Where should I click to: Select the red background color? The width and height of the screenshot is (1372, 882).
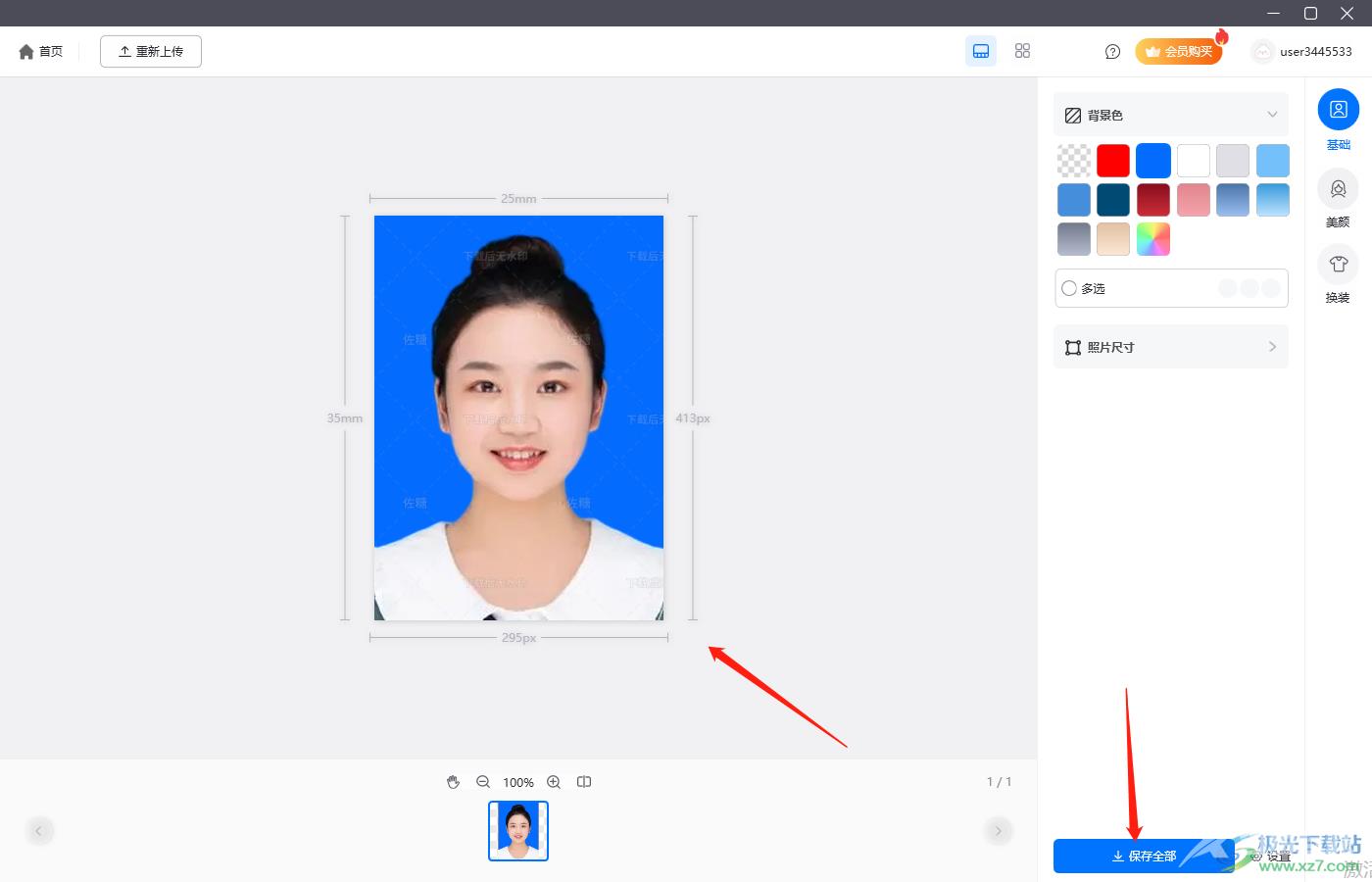click(x=1113, y=161)
